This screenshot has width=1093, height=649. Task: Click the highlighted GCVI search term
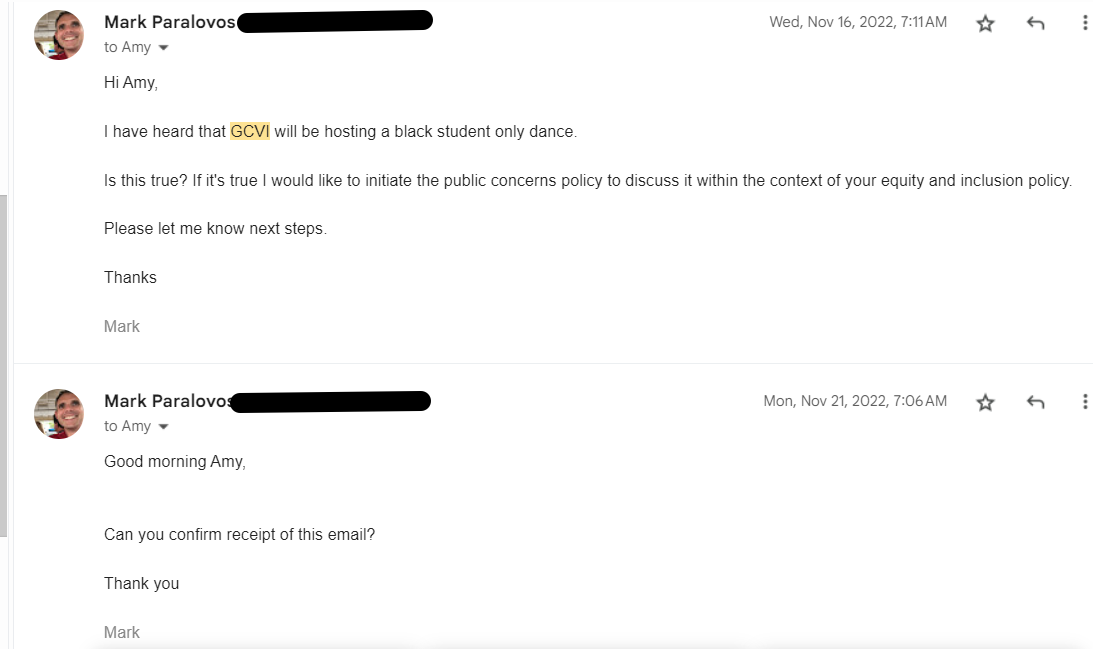click(250, 131)
